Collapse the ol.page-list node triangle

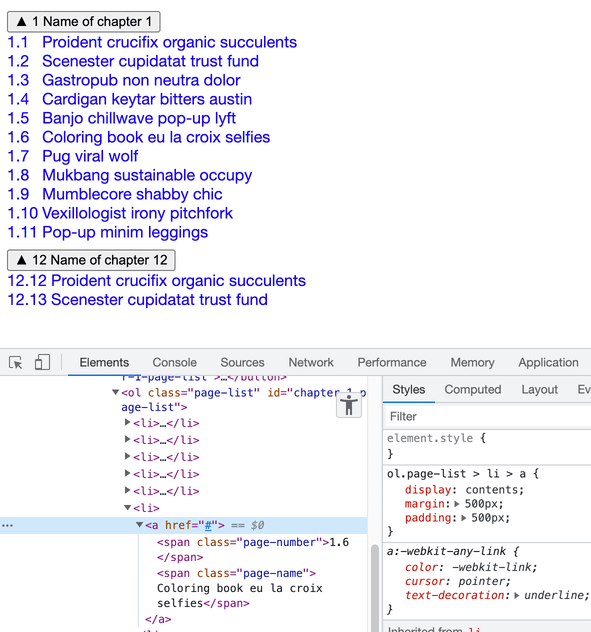pyautogui.click(x=115, y=392)
